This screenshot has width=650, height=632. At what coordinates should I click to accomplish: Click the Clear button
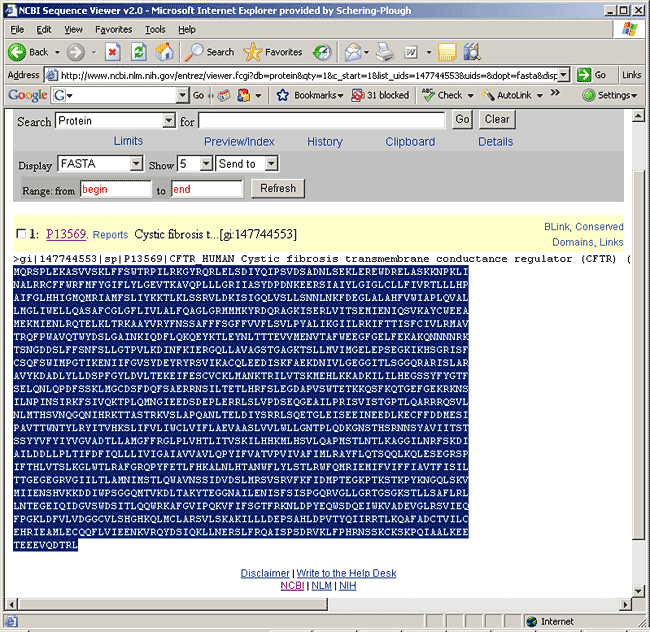[x=497, y=119]
